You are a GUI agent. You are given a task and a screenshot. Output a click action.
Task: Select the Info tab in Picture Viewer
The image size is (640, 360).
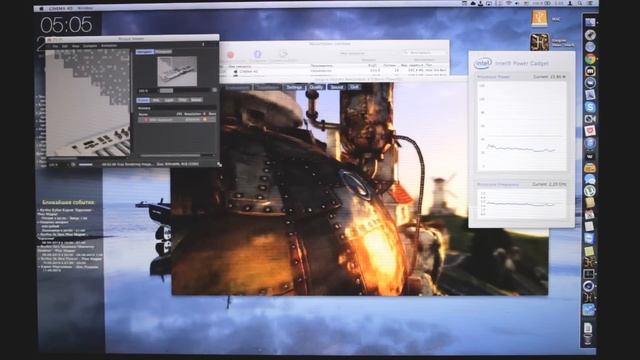click(156, 100)
